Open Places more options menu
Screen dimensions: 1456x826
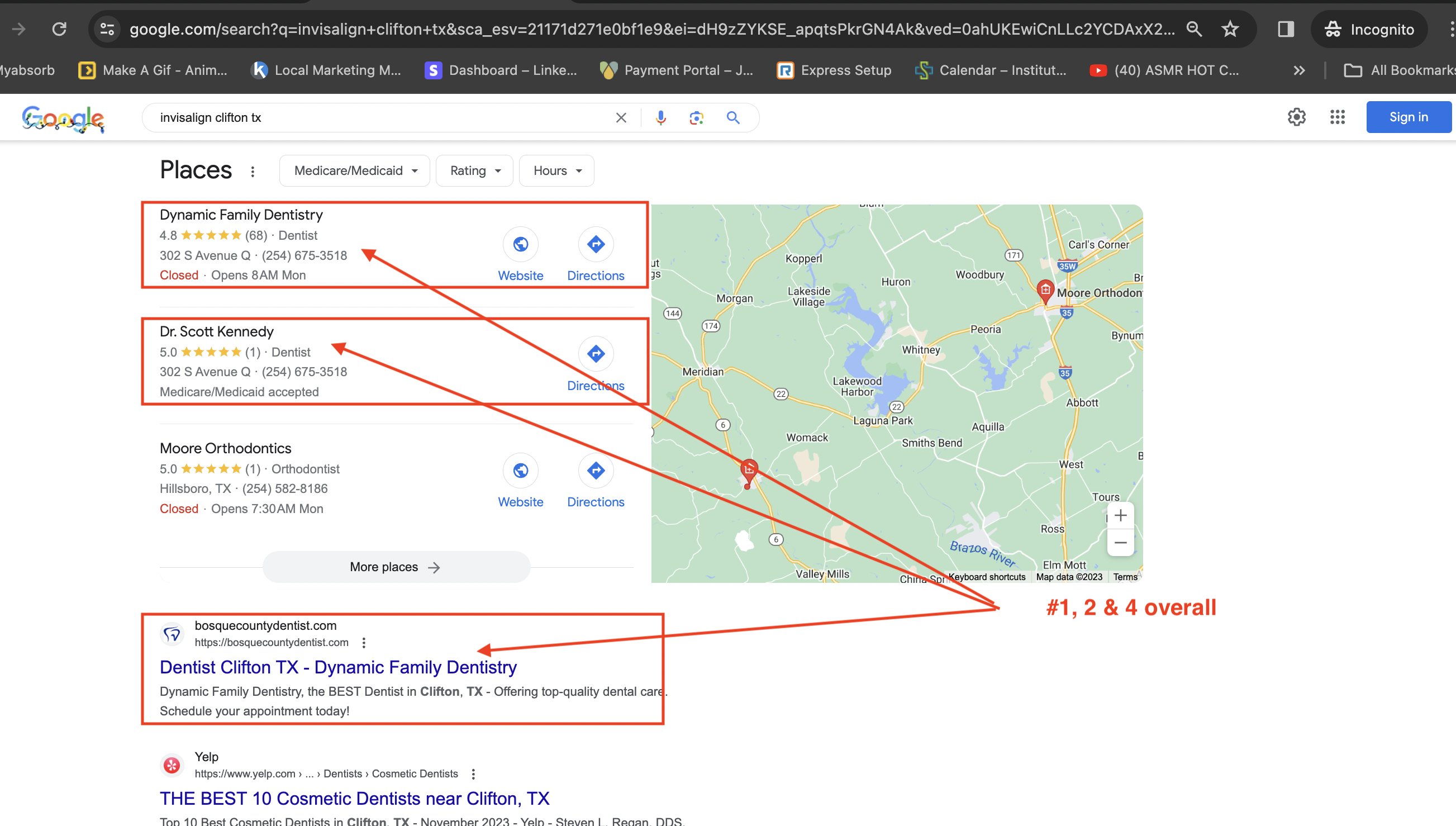coord(253,172)
